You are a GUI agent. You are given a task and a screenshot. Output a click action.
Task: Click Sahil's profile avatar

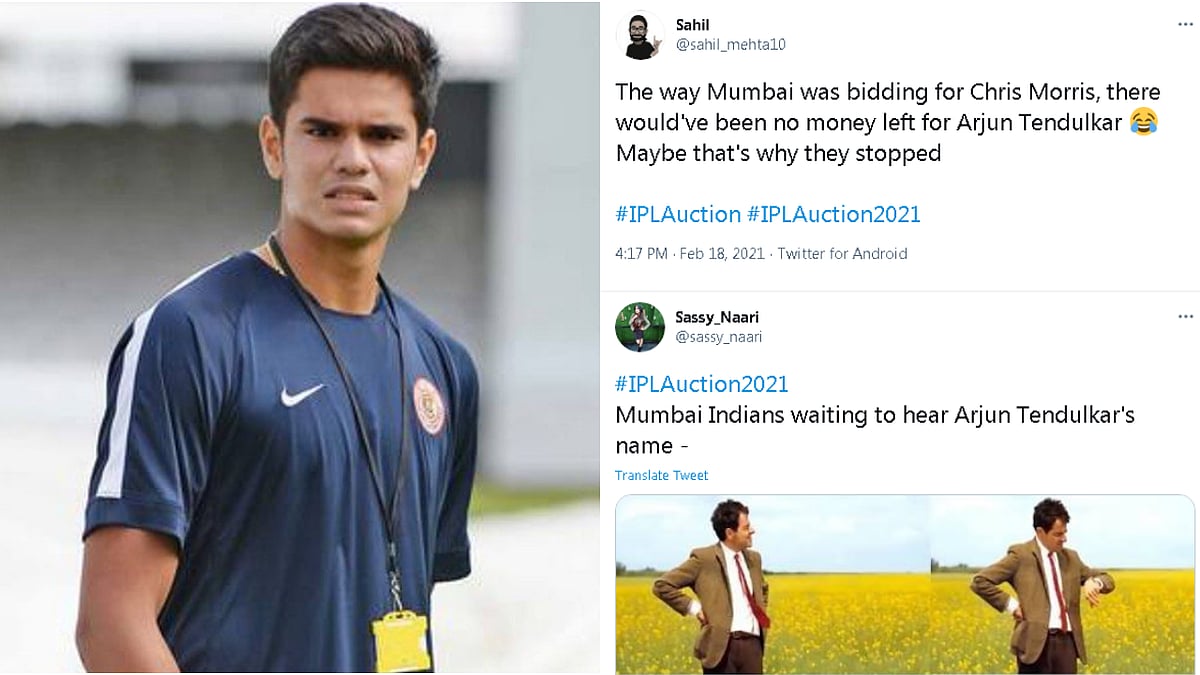coord(640,36)
